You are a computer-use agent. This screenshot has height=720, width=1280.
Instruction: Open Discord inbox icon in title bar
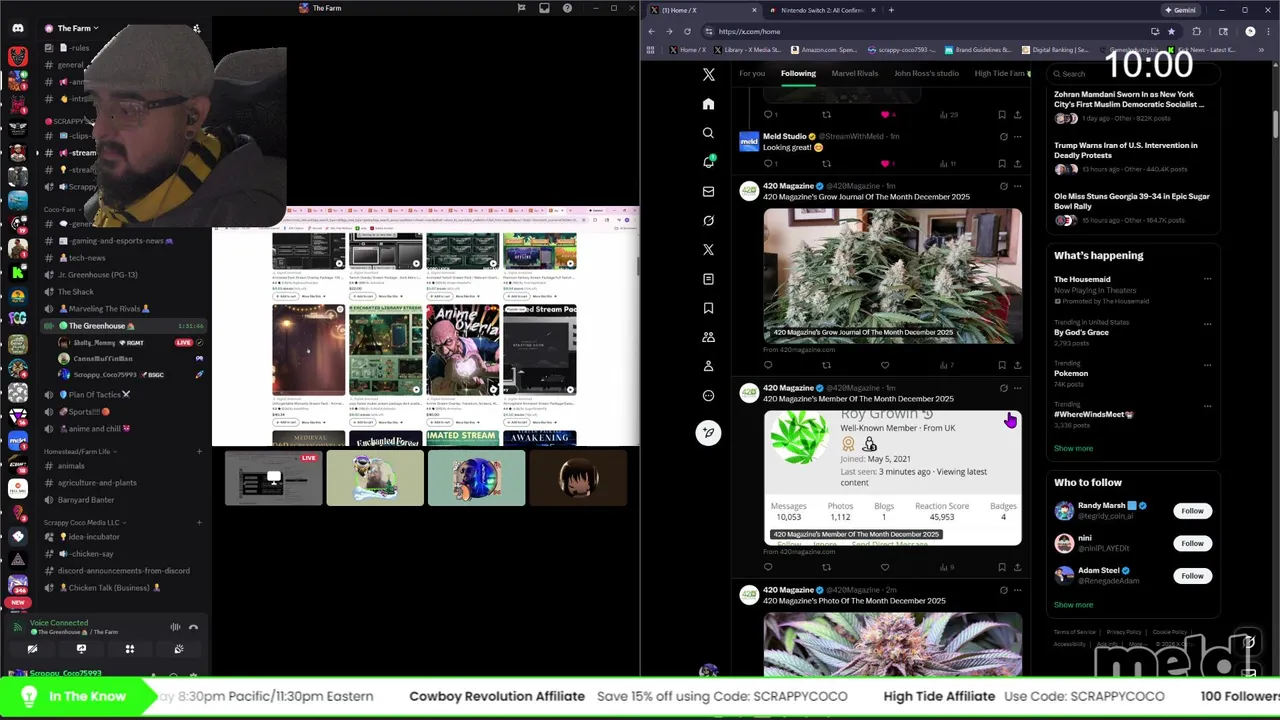click(544, 8)
